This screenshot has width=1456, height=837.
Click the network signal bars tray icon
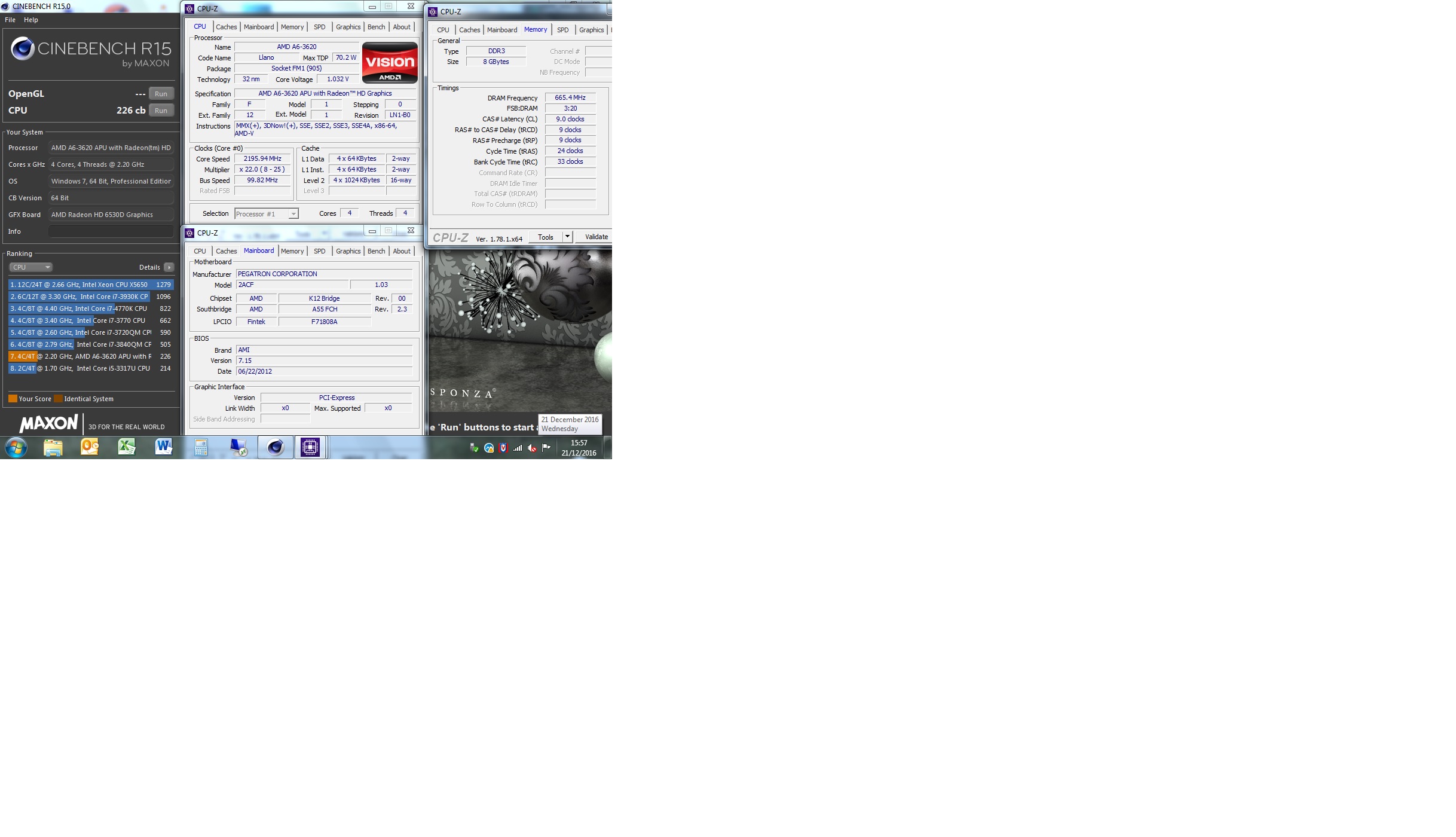click(518, 448)
